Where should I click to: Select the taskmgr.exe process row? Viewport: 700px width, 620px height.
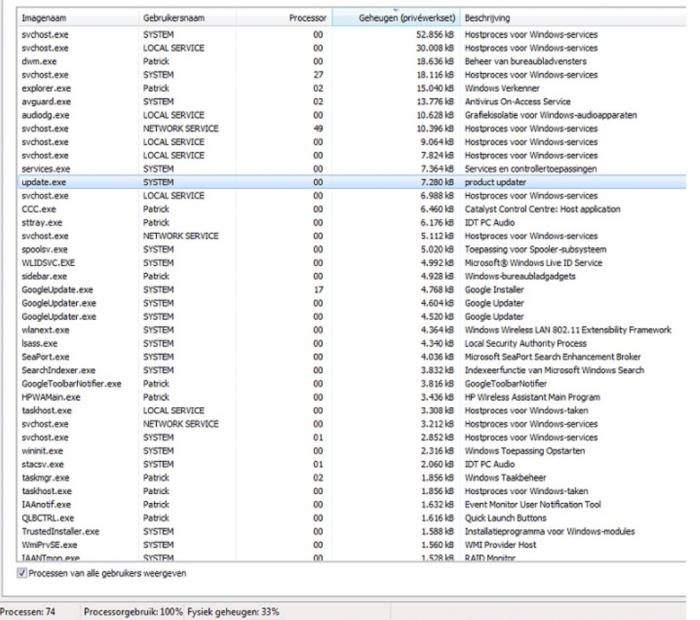(351, 478)
